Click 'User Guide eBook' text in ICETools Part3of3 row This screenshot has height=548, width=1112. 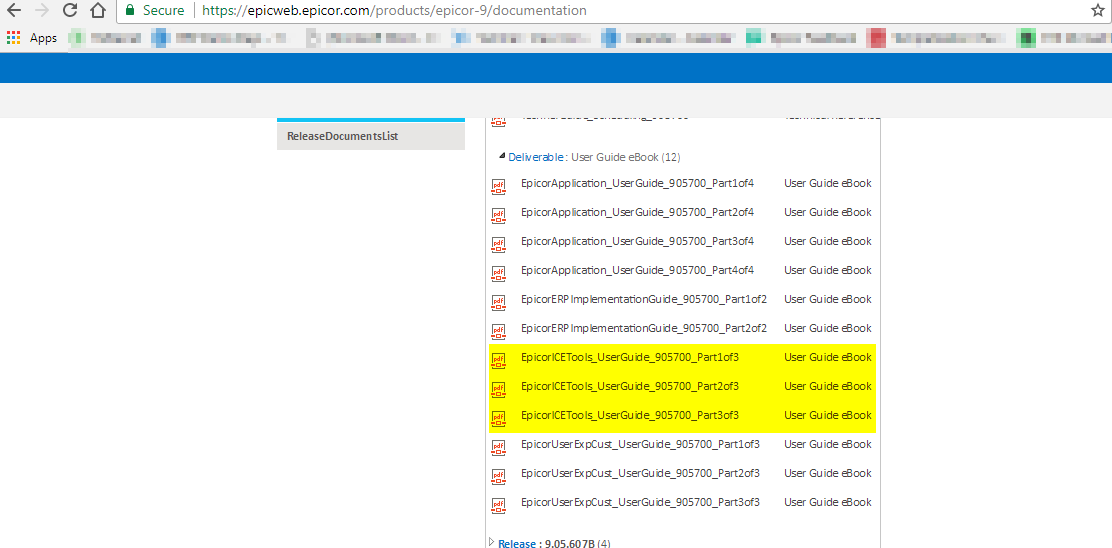point(828,415)
